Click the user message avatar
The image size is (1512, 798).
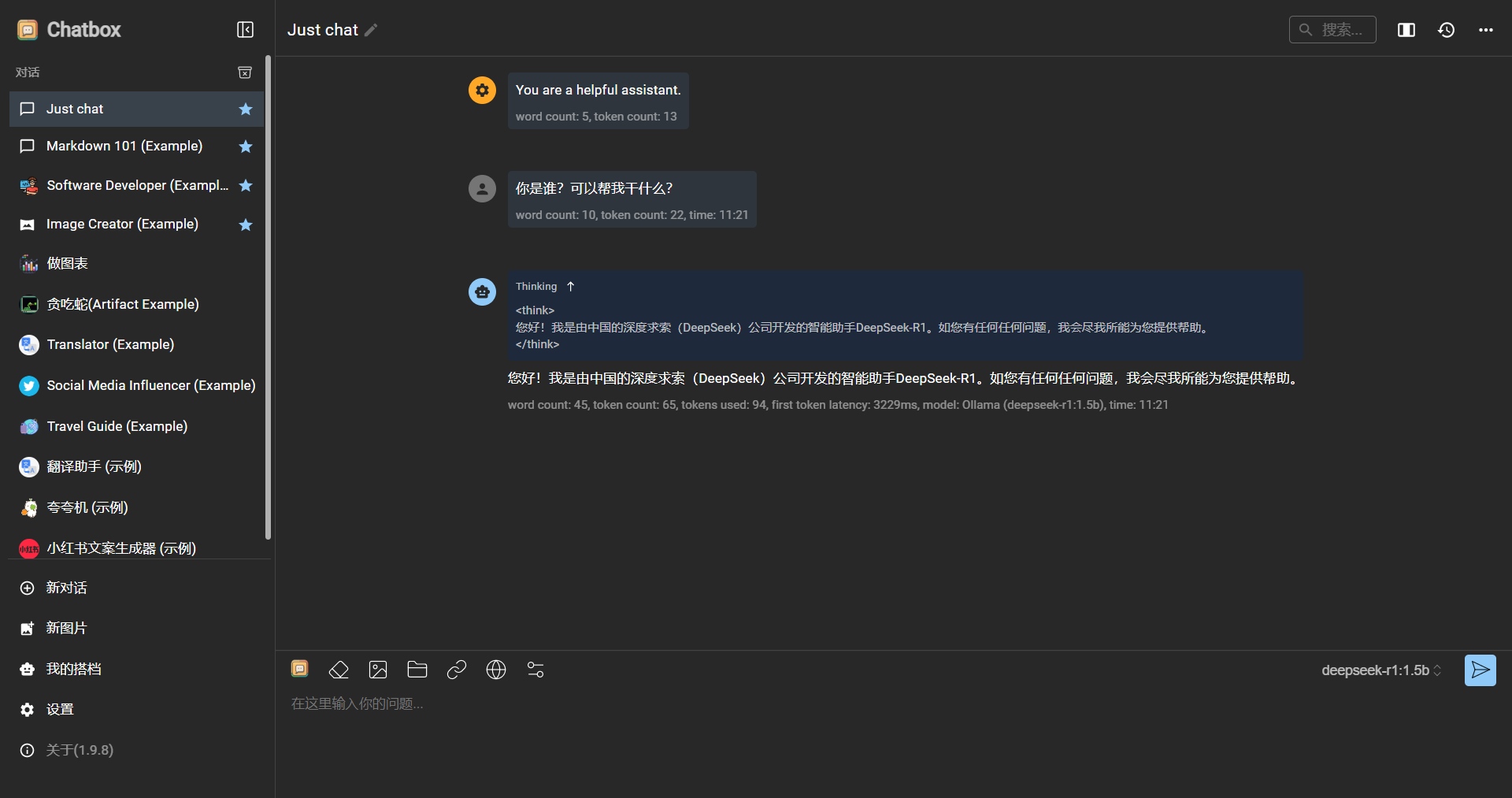[x=482, y=188]
